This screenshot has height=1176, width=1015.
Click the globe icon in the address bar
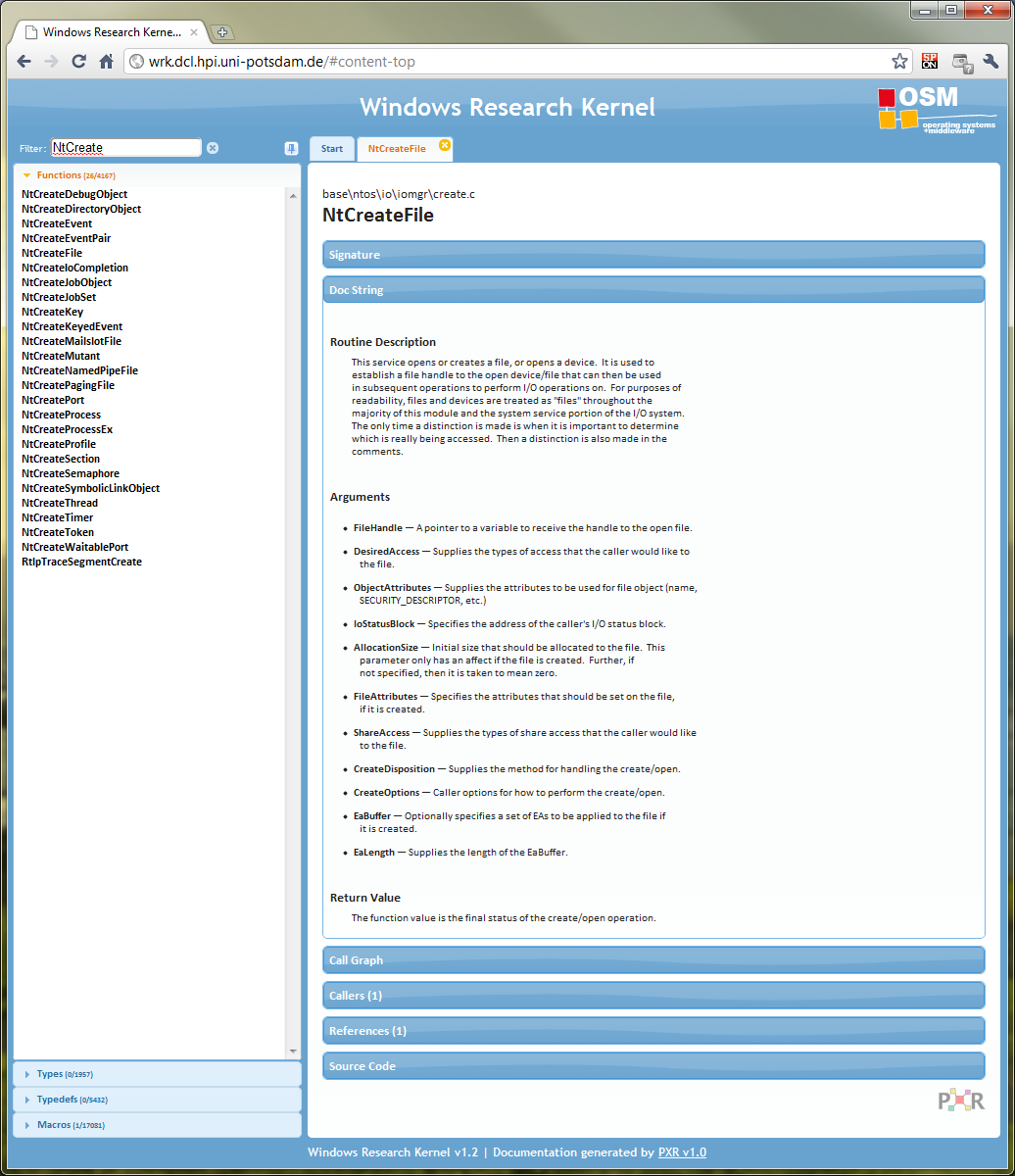point(137,62)
